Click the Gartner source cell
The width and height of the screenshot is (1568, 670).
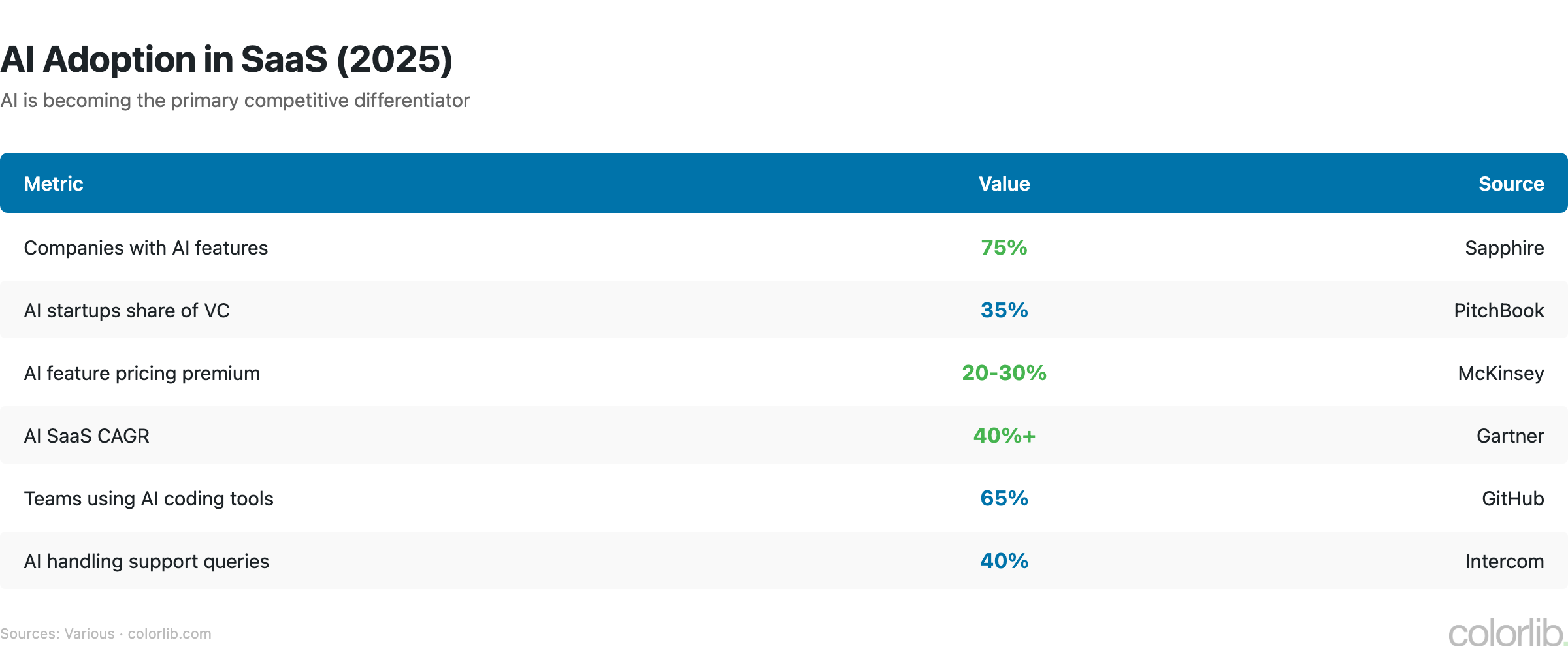click(1510, 436)
